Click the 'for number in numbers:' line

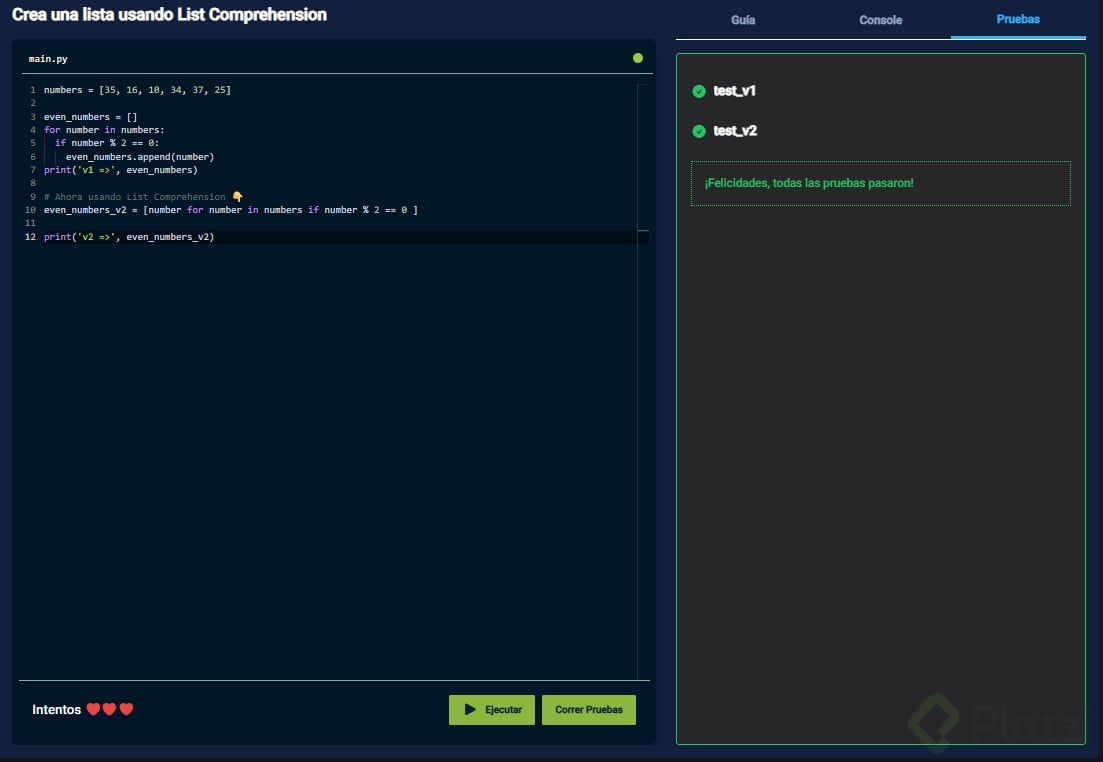point(104,130)
